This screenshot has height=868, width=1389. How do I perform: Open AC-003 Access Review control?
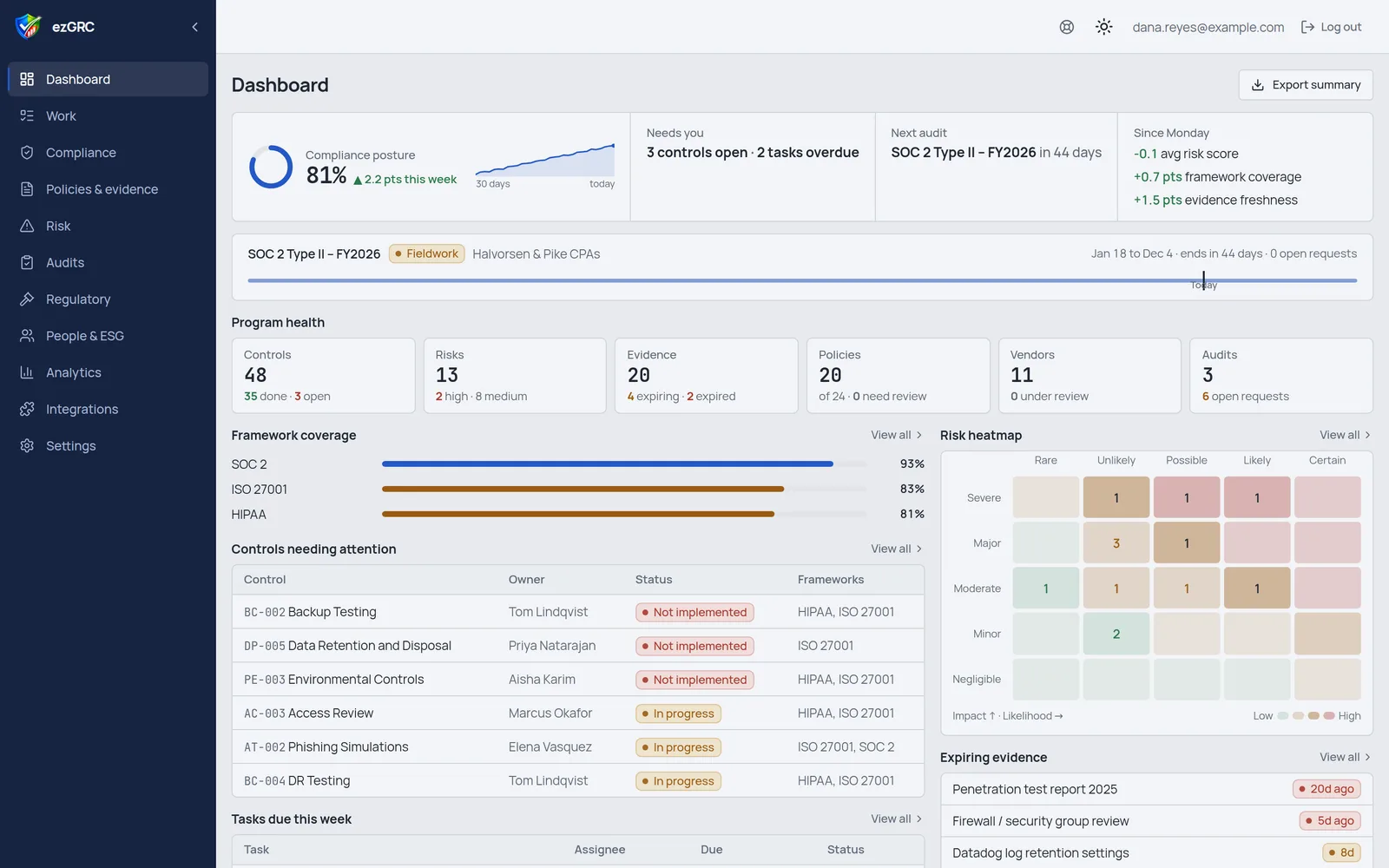(578, 713)
